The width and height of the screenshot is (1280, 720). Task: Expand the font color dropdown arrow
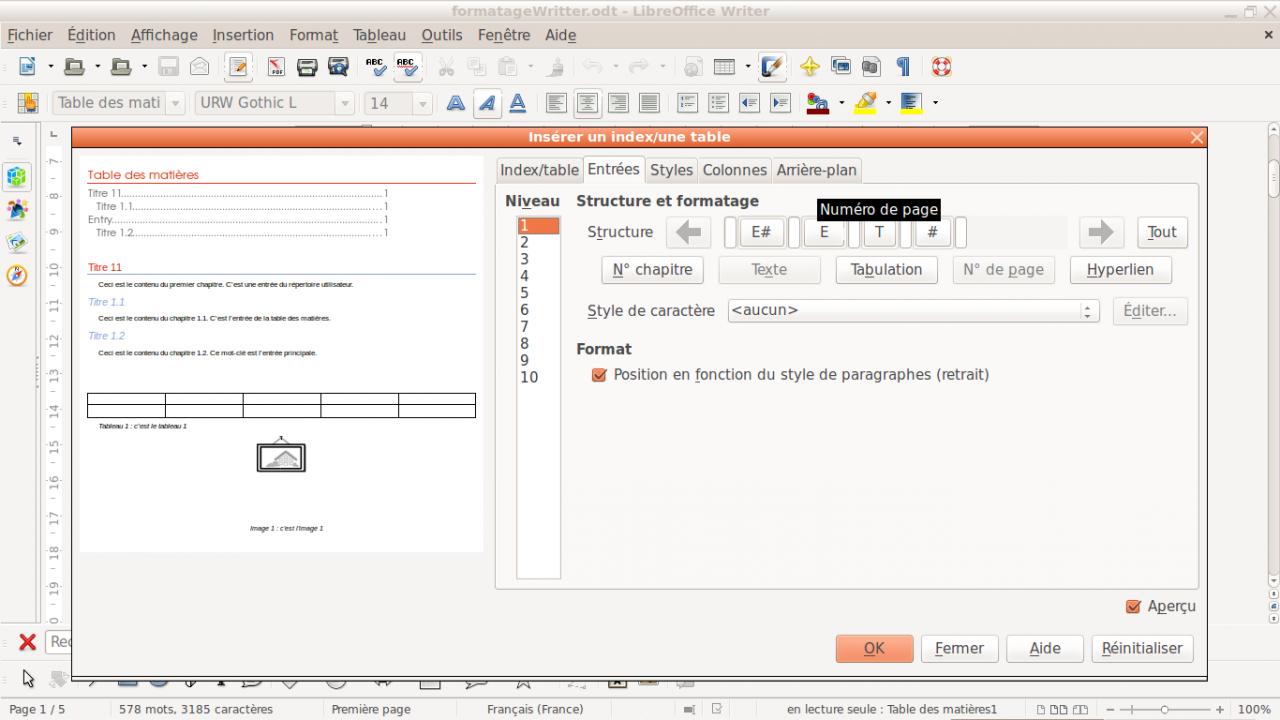(841, 103)
